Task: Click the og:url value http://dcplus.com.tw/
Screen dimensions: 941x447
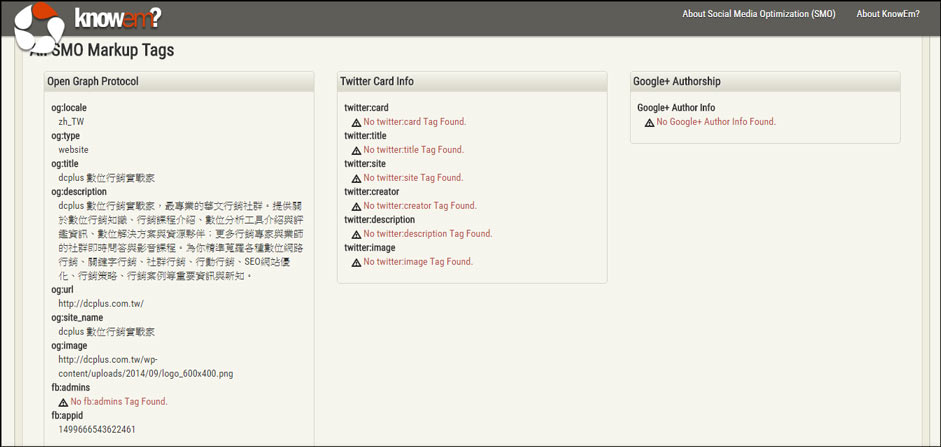Action: (101, 304)
